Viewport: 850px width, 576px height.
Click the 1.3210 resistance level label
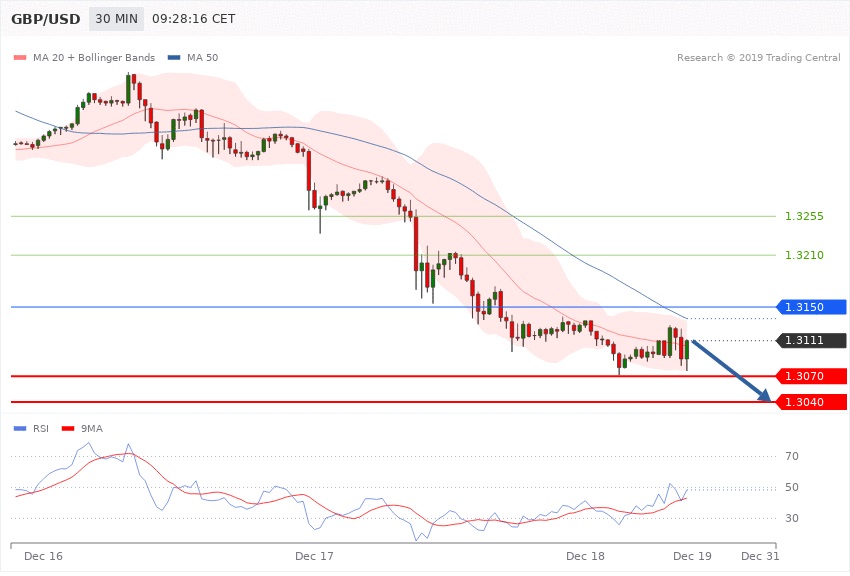click(804, 255)
